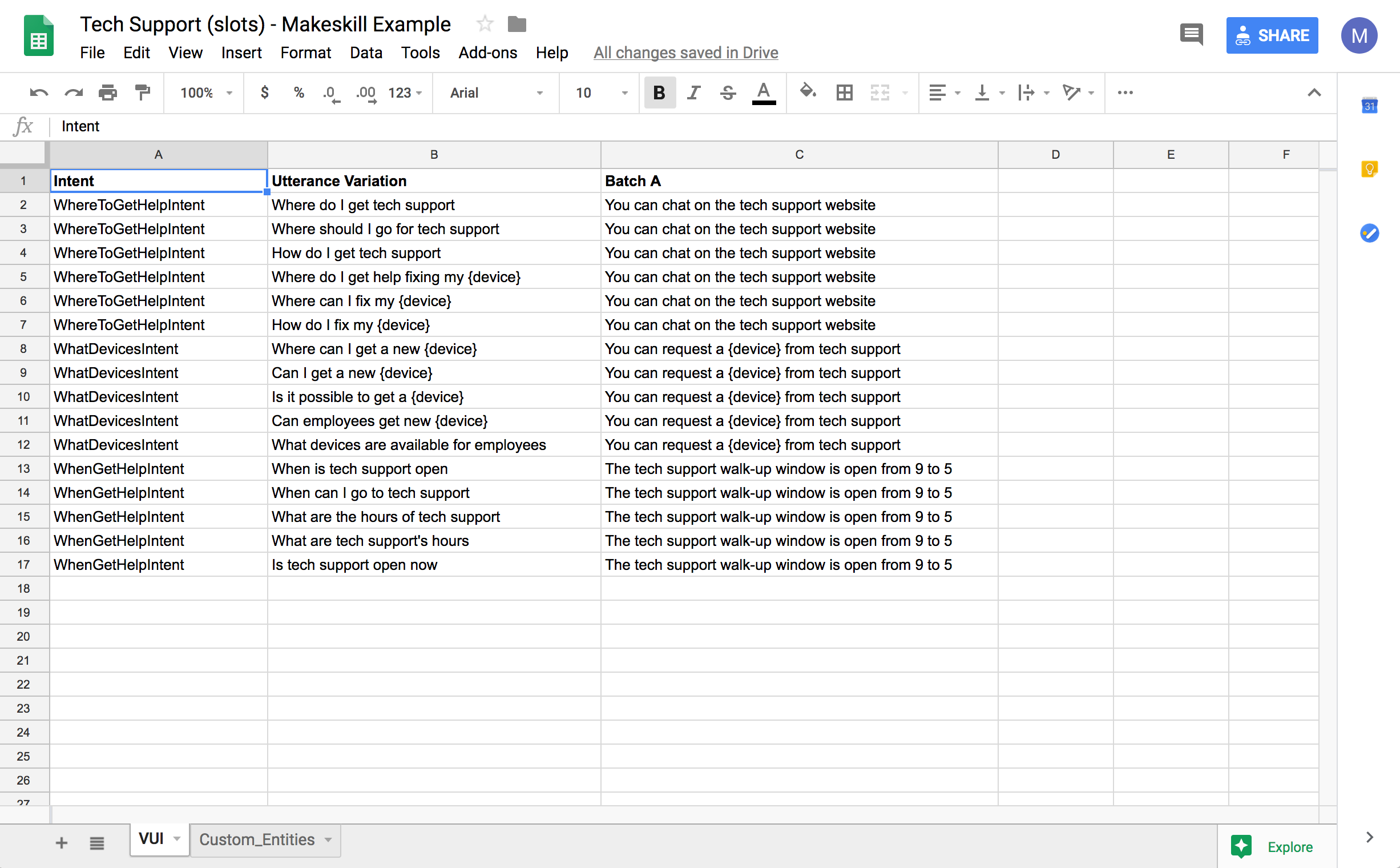This screenshot has height=868, width=1400.
Task: Select column C header
Action: (799, 154)
